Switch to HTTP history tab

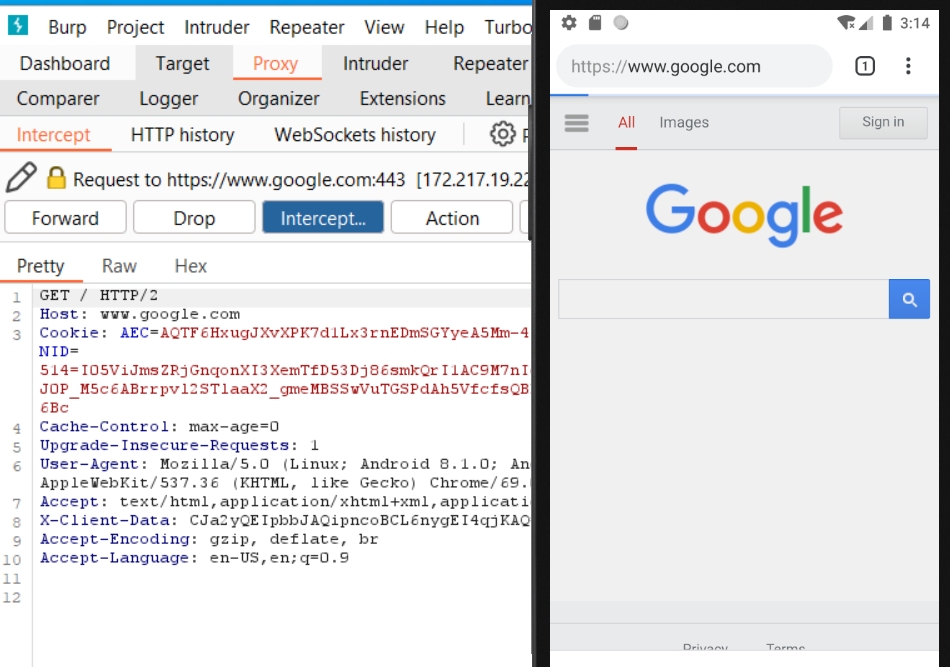coord(182,134)
